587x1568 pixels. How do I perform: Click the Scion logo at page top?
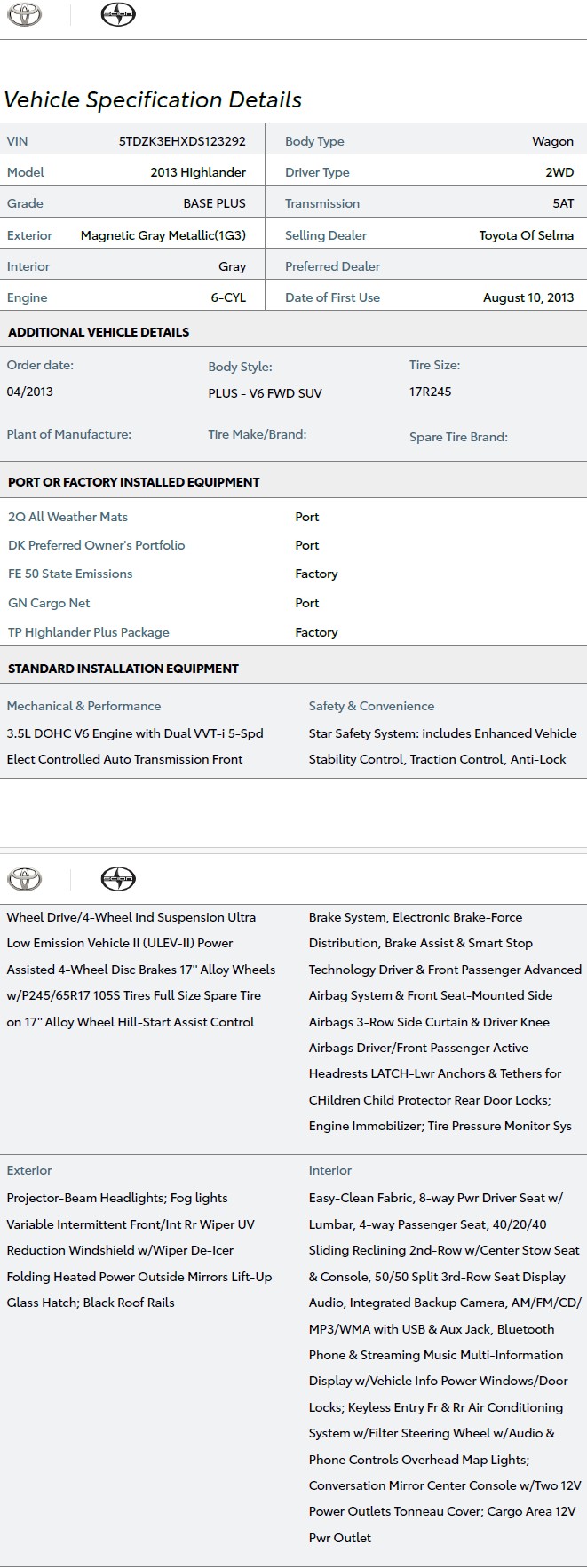(x=117, y=15)
